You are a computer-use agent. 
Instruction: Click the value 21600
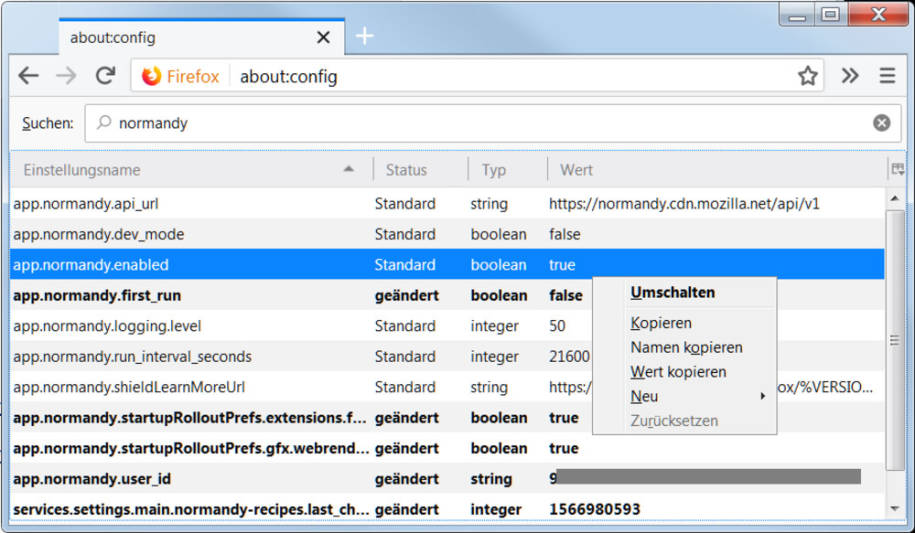[569, 356]
